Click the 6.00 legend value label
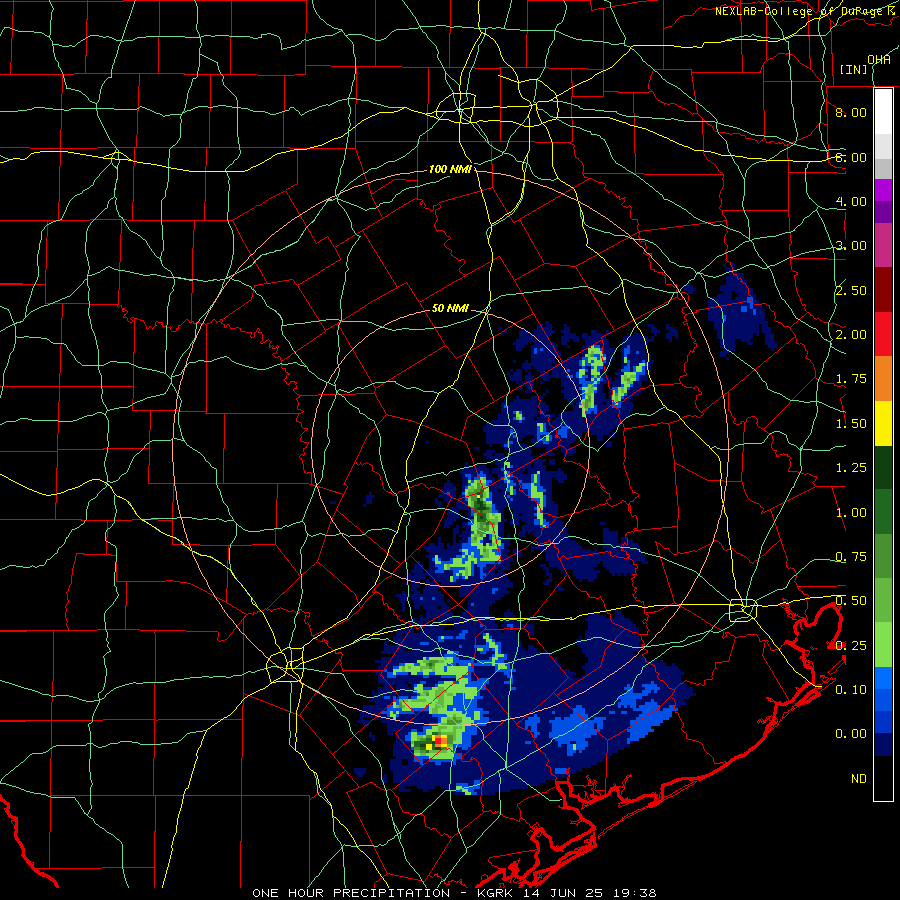Viewport: 900px width, 900px height. coord(851,157)
